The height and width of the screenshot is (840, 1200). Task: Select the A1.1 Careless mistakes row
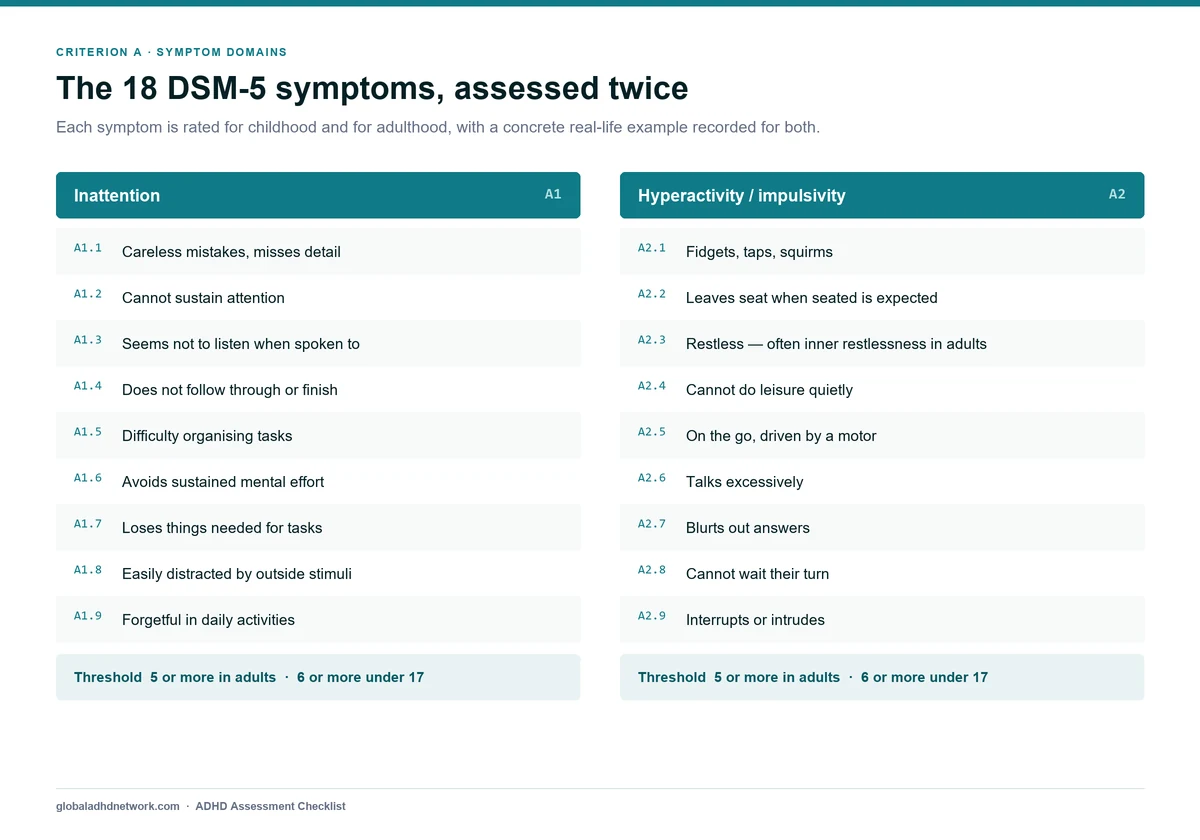pos(318,251)
